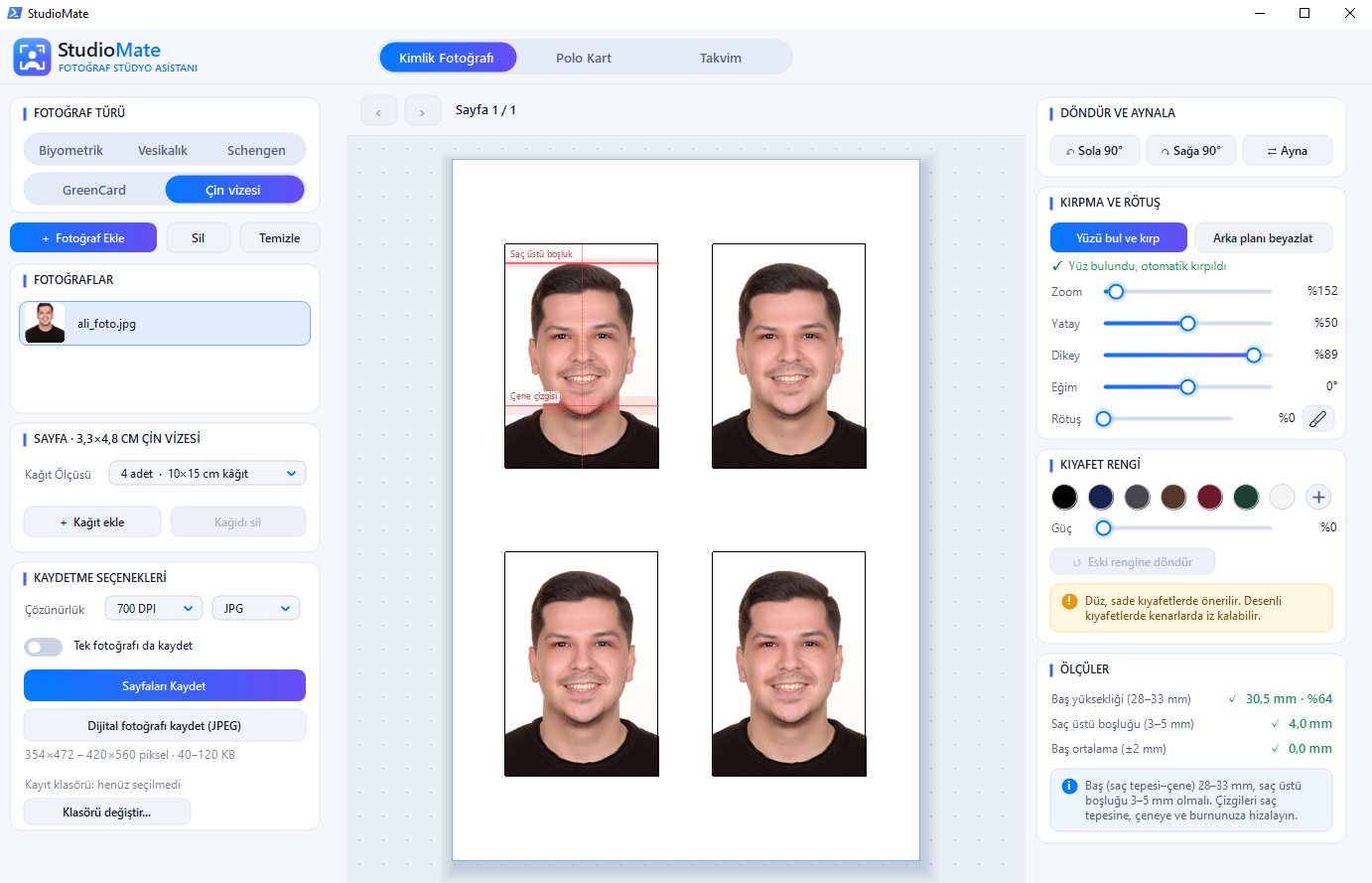Screen dimensions: 1372x883
Task: Click the Dikey slider handle
Action: (1254, 355)
